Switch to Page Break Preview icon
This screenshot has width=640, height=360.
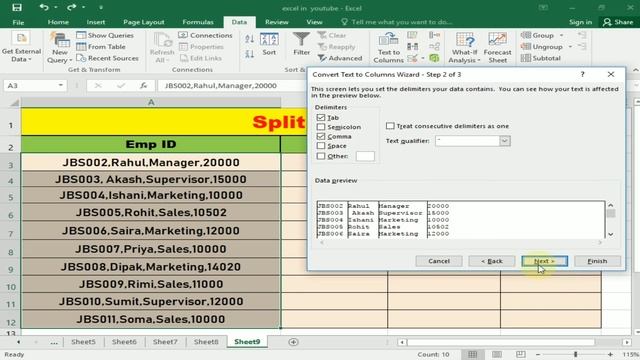point(520,354)
